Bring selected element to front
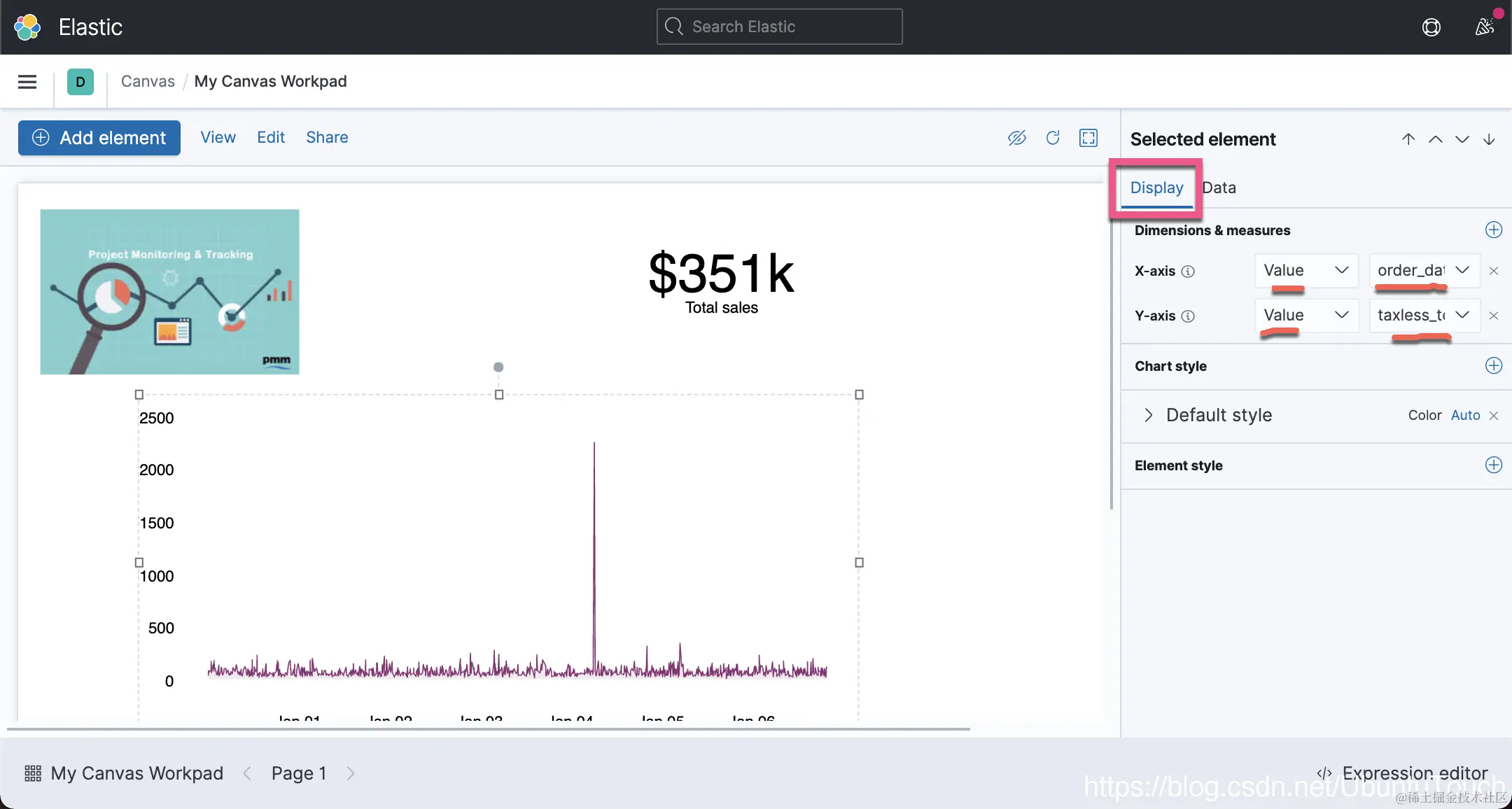The width and height of the screenshot is (1512, 809). (x=1408, y=139)
